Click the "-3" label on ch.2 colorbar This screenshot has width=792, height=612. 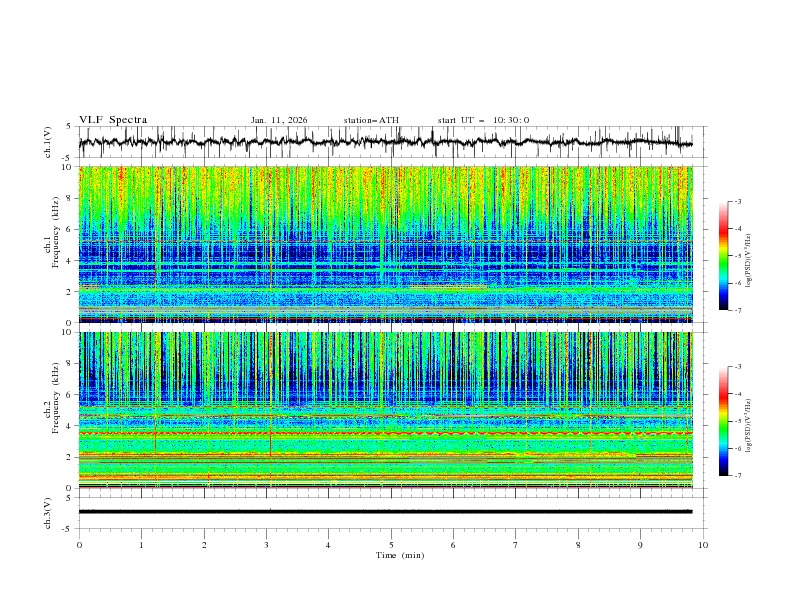[738, 367]
